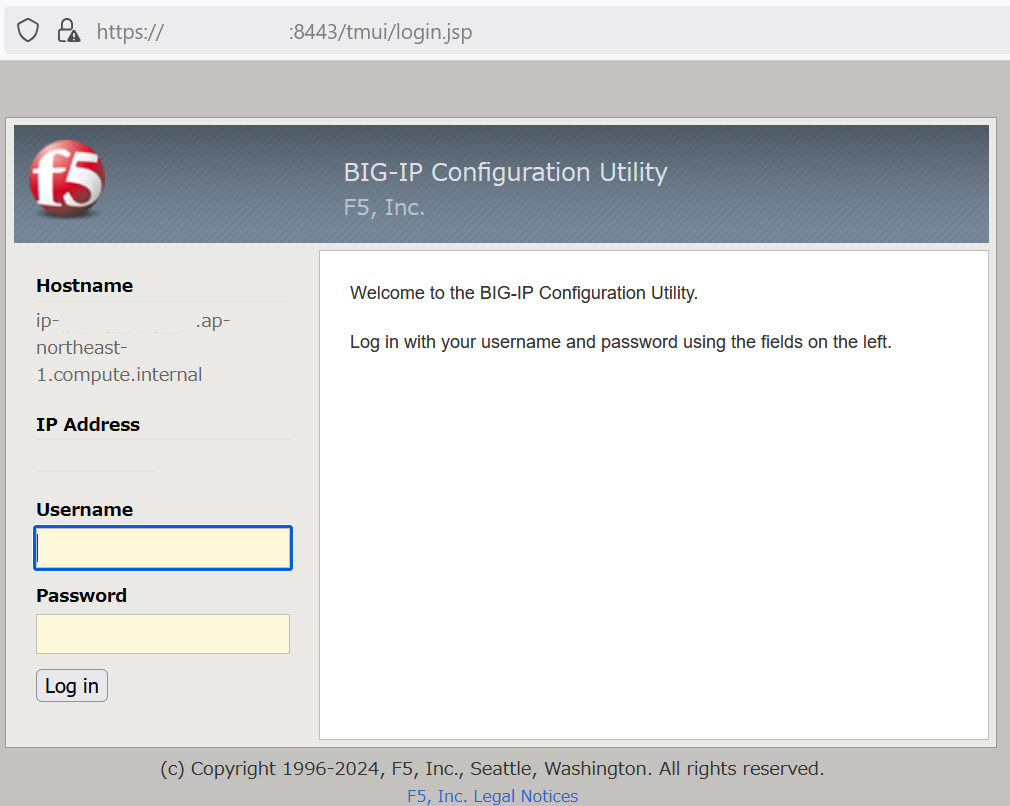
Task: Click the Password field label
Action: [81, 595]
